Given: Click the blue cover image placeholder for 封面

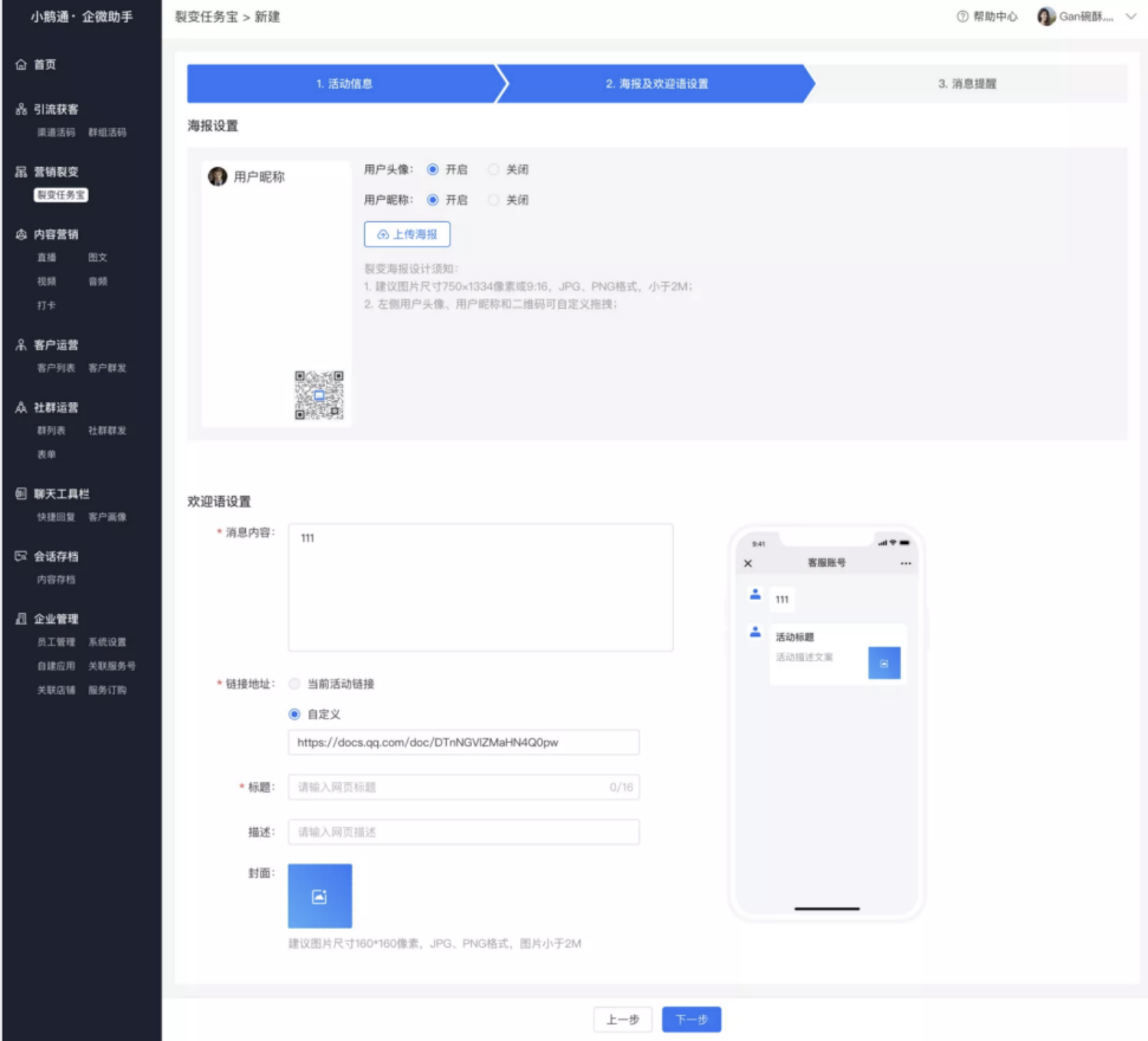Looking at the screenshot, I should pyautogui.click(x=320, y=896).
